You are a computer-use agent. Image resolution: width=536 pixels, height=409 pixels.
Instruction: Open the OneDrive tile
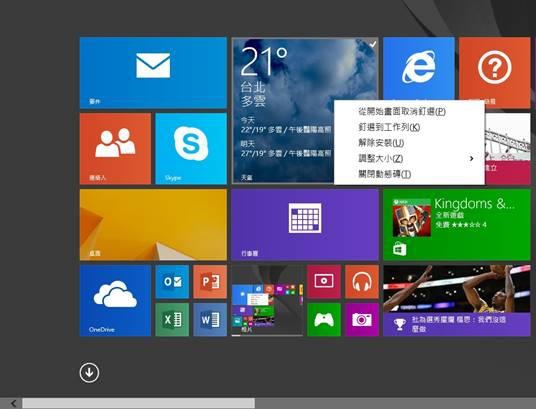pyautogui.click(x=115, y=301)
